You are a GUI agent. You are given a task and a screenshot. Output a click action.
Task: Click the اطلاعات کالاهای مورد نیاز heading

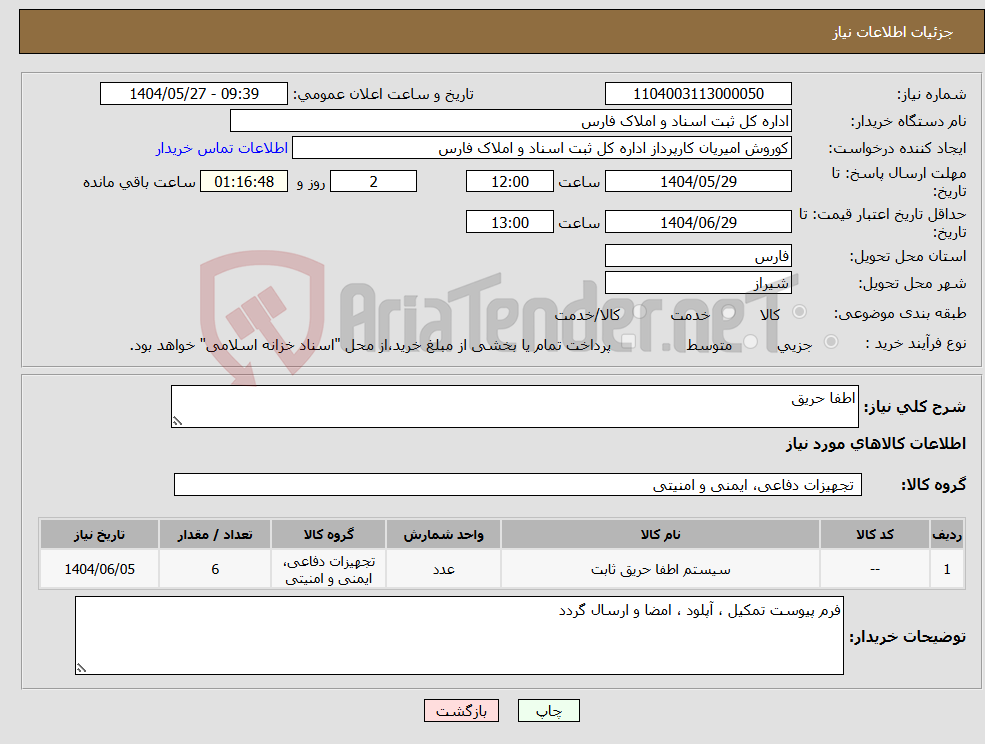(875, 444)
